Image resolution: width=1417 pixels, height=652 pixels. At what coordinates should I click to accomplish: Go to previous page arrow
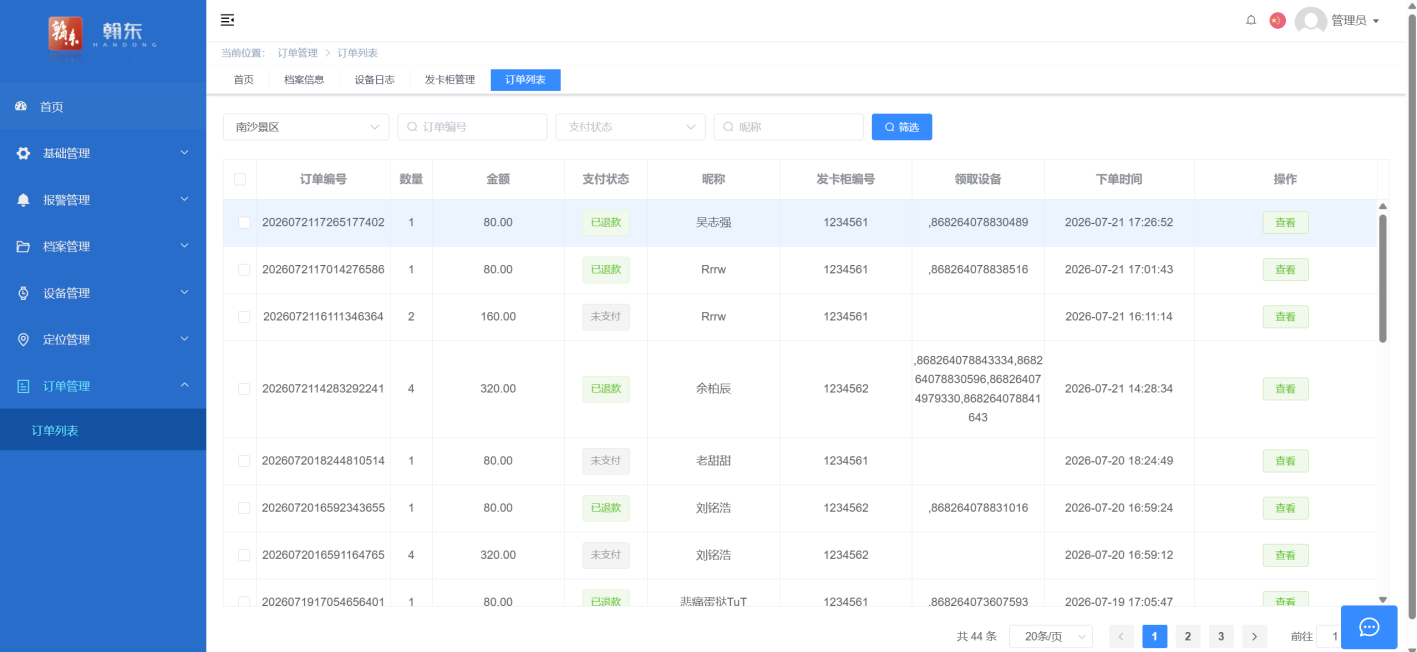(x=1121, y=636)
